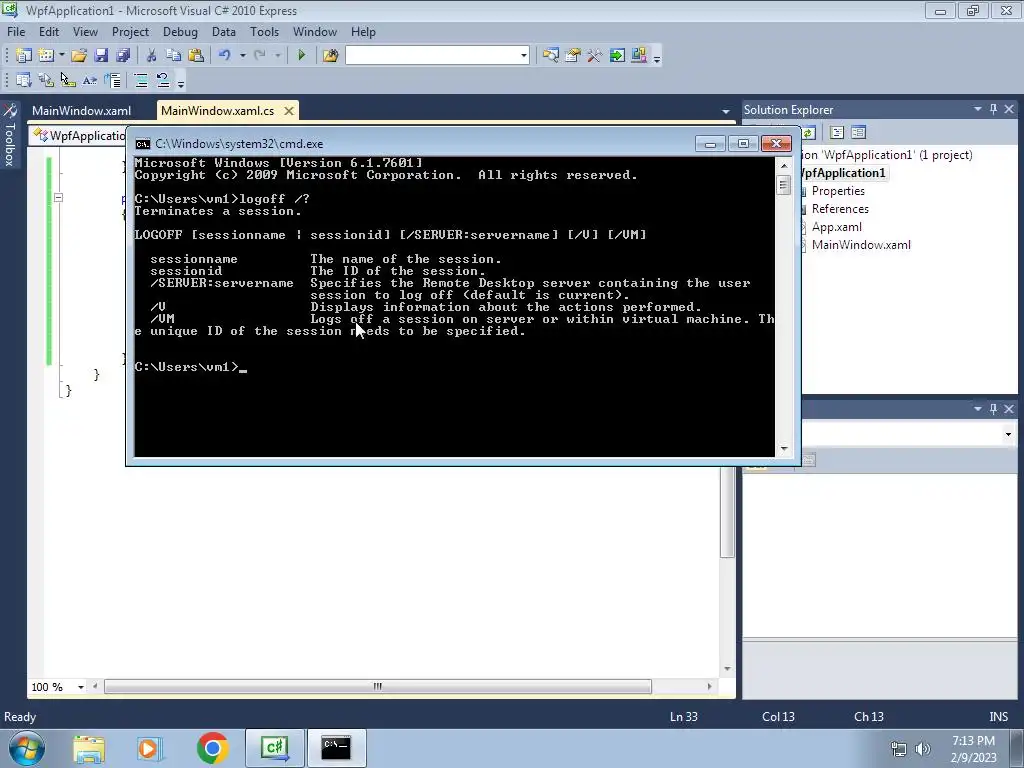Screen dimensions: 1024x768
Task: Click the Comment Out Selected Lines icon
Action: (x=141, y=80)
